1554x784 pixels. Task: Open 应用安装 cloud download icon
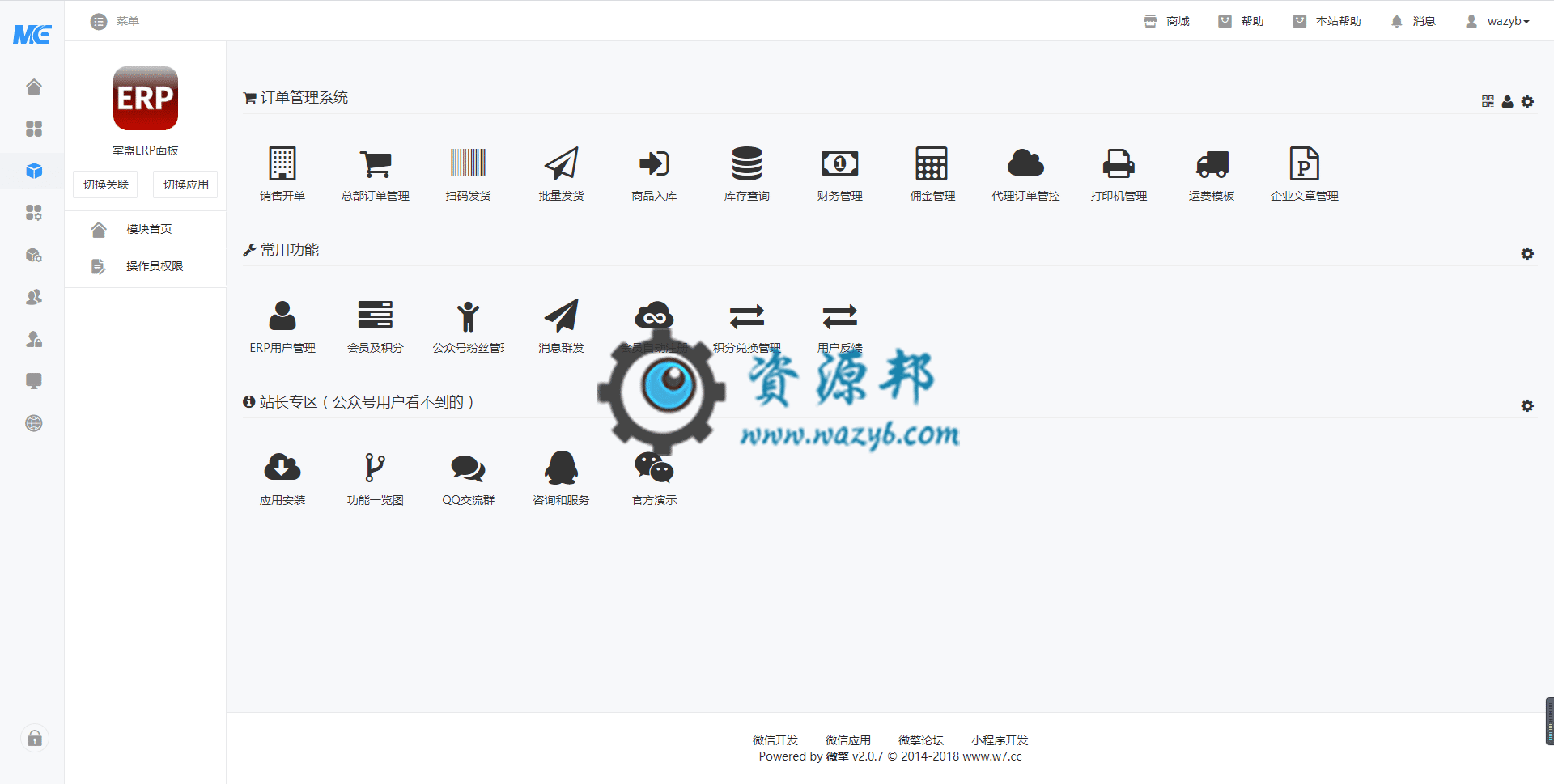point(282,468)
